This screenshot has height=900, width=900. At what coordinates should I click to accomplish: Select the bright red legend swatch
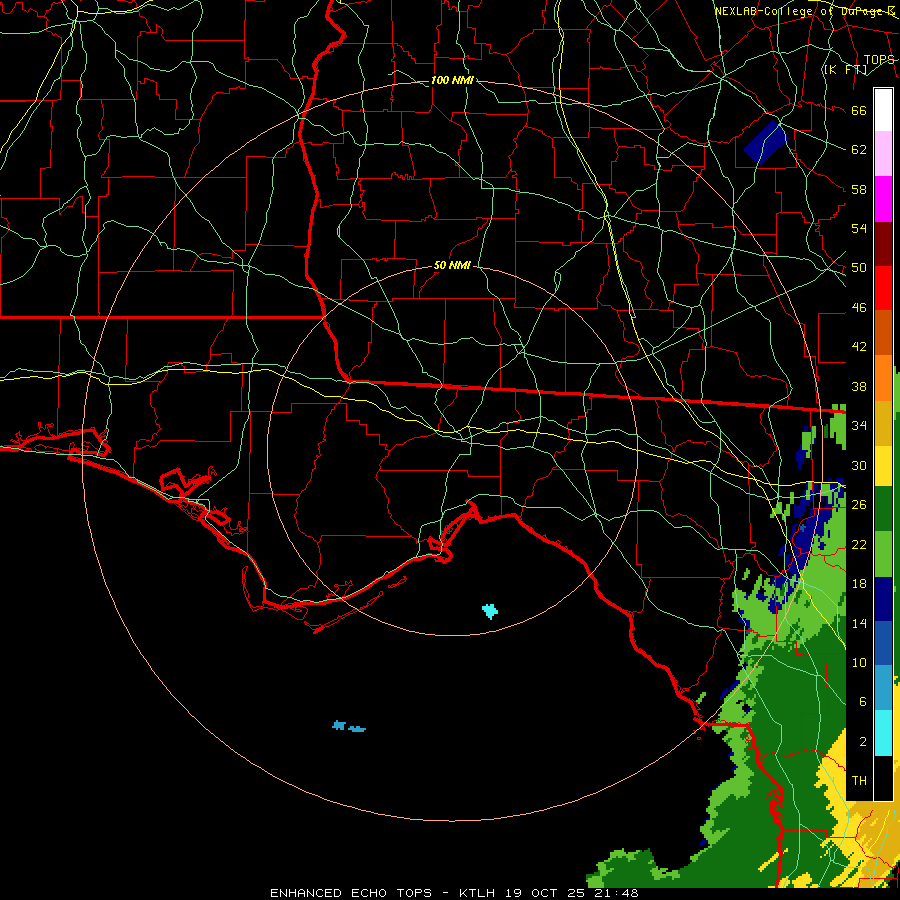point(883,289)
